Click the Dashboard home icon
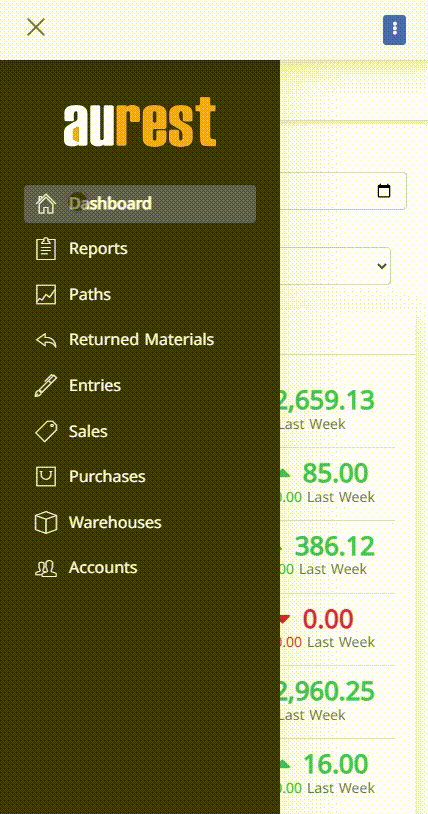Image resolution: width=428 pixels, height=814 pixels. pyautogui.click(x=46, y=204)
